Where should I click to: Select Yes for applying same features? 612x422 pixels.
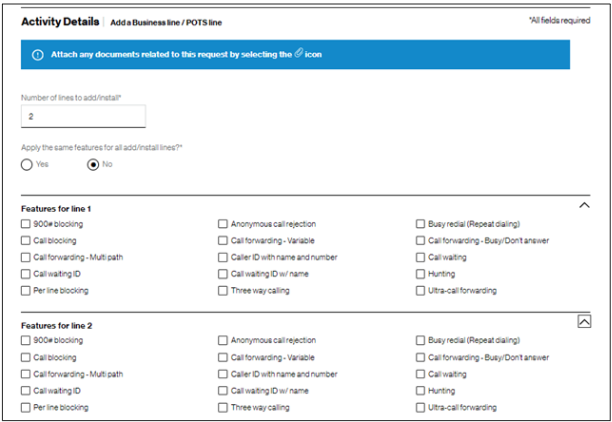point(27,164)
